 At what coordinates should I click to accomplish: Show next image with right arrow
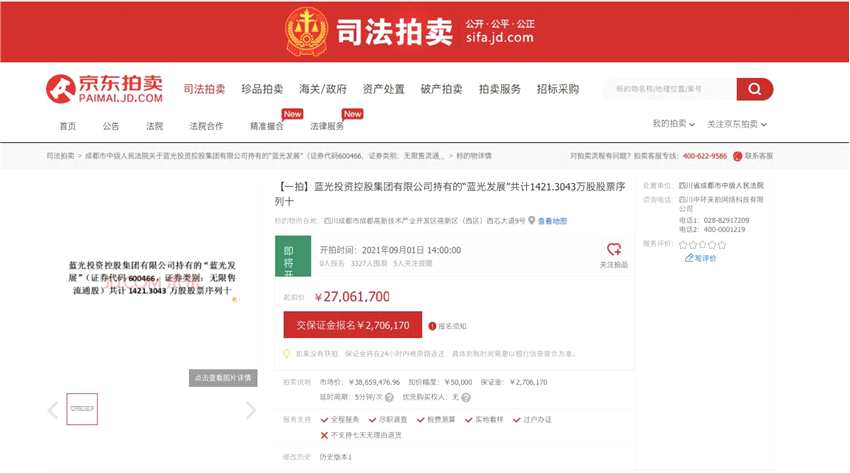point(250,410)
